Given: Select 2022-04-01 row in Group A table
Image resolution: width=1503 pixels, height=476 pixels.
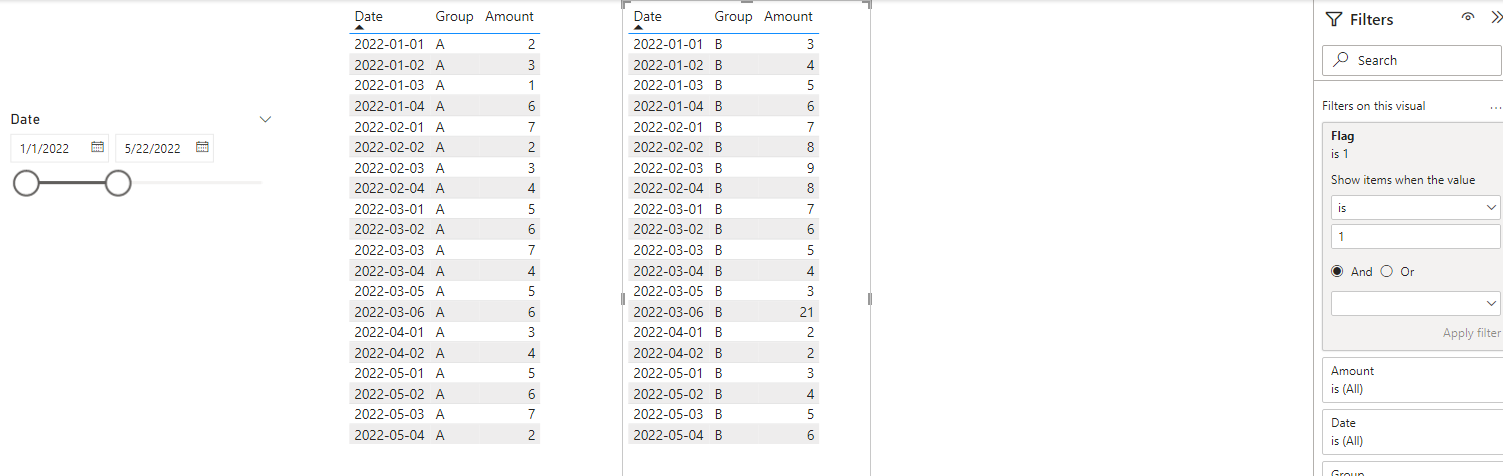Looking at the screenshot, I should point(444,332).
